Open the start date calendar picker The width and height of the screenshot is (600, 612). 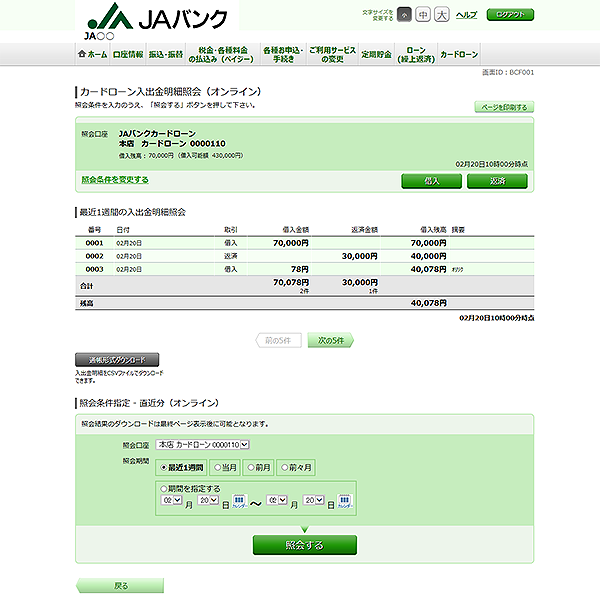[239, 502]
